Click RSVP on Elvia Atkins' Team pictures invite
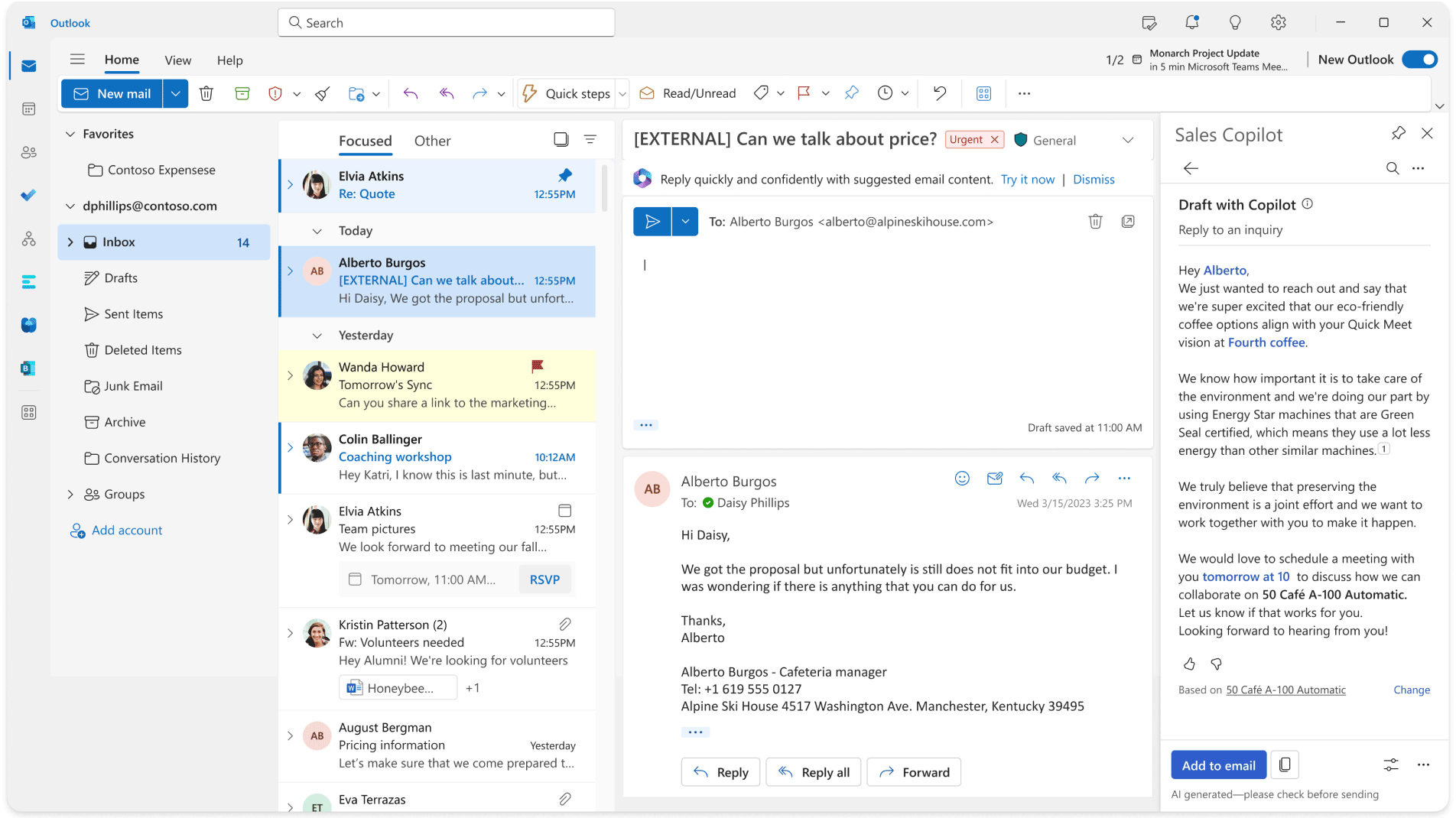1456x818 pixels. click(544, 579)
